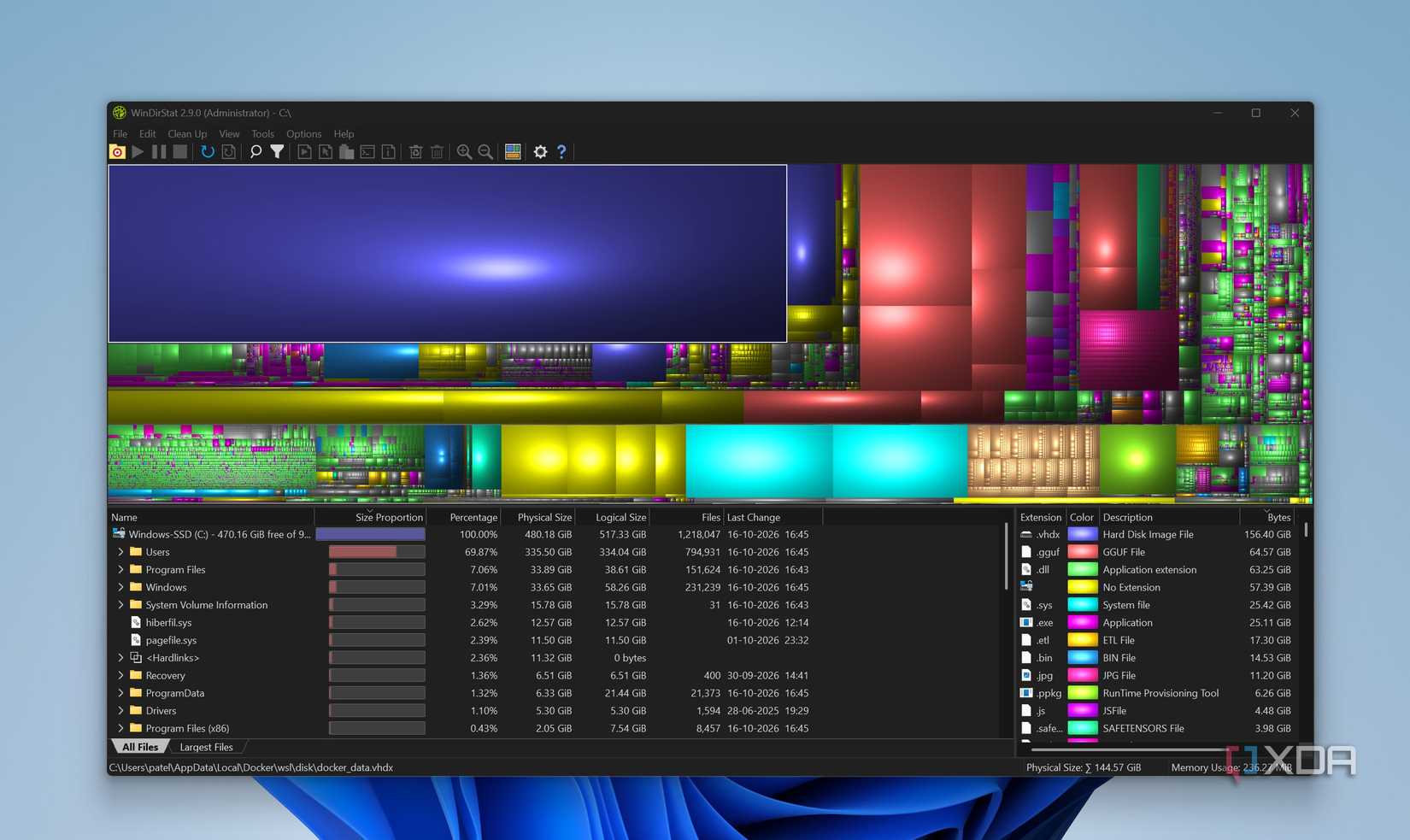Screen dimensions: 1410x840
Task: Zoom in on the treemap
Action: pyautogui.click(x=464, y=152)
